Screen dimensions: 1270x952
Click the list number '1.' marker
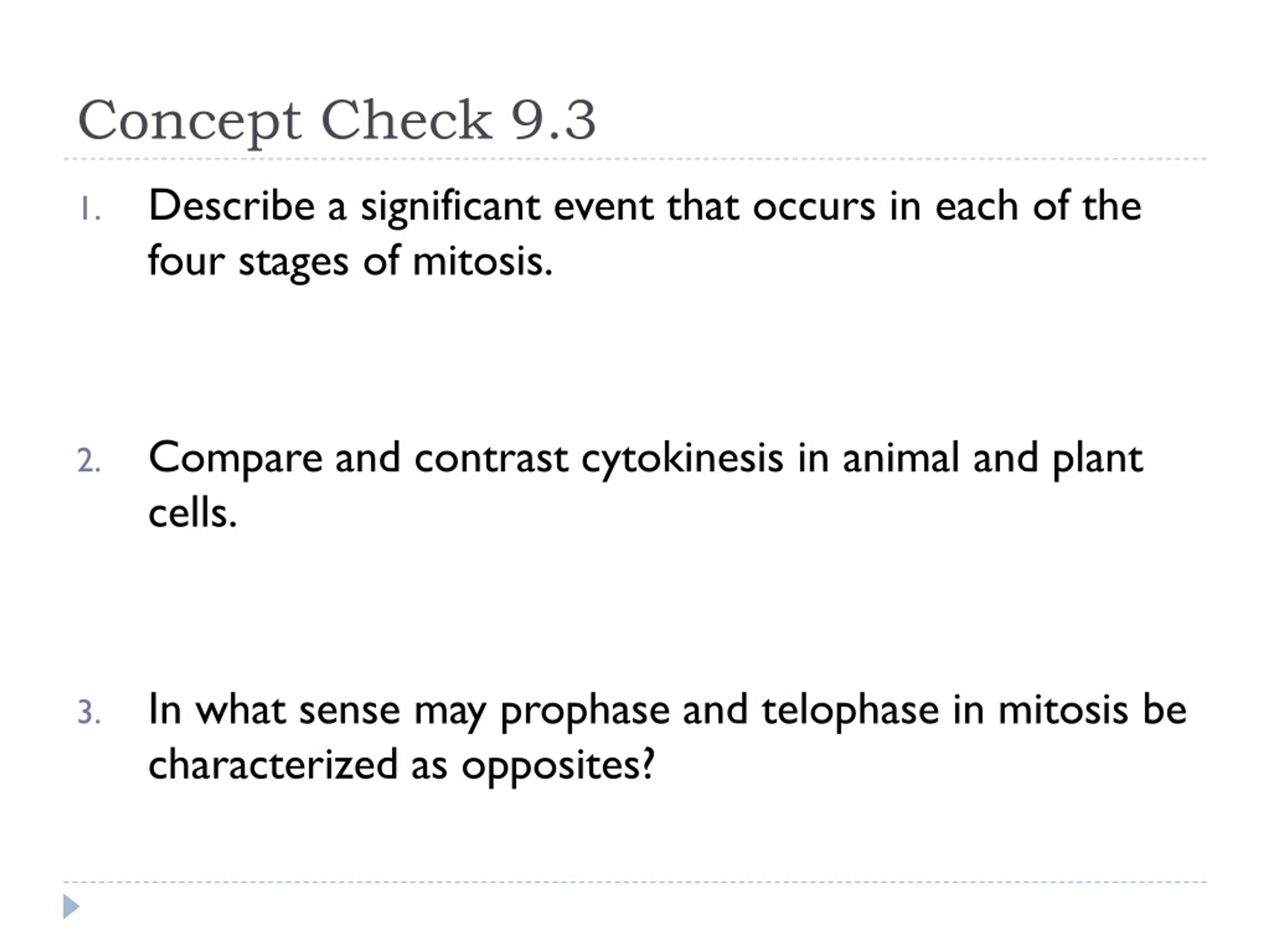coord(90,209)
